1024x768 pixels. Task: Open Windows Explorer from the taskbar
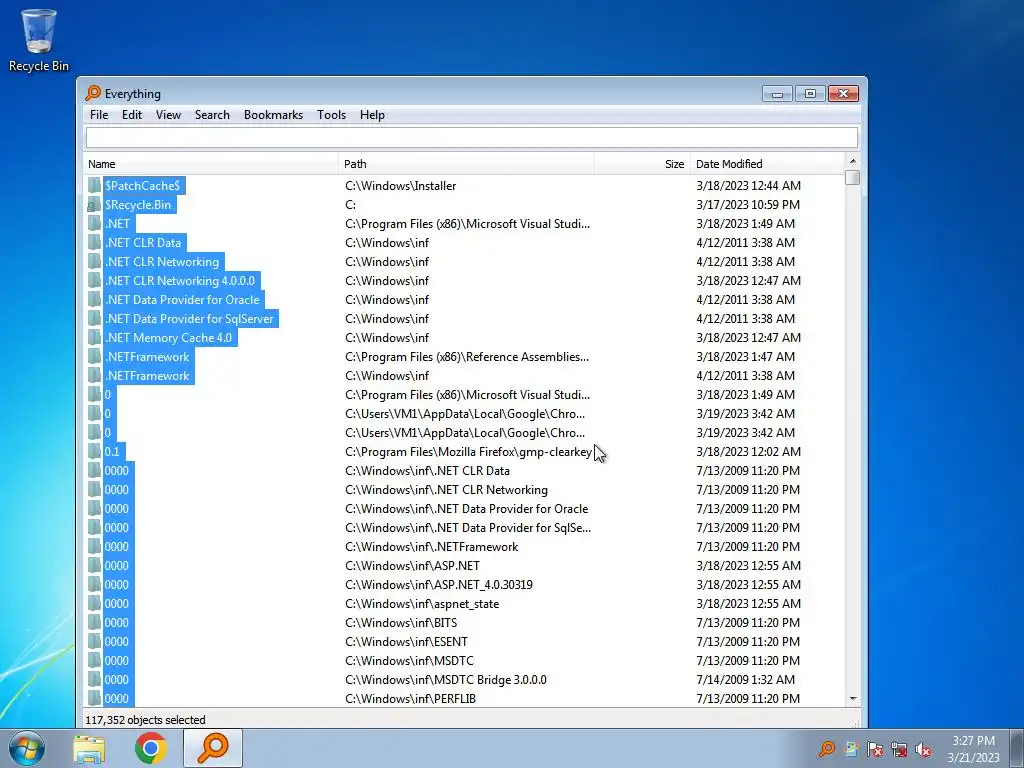(89, 749)
